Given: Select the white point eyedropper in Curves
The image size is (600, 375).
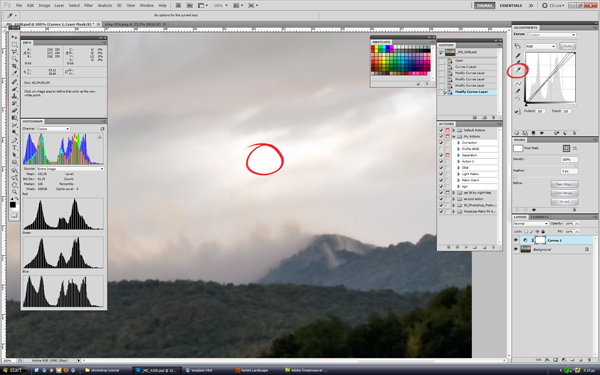Looking at the screenshot, I should [518, 70].
